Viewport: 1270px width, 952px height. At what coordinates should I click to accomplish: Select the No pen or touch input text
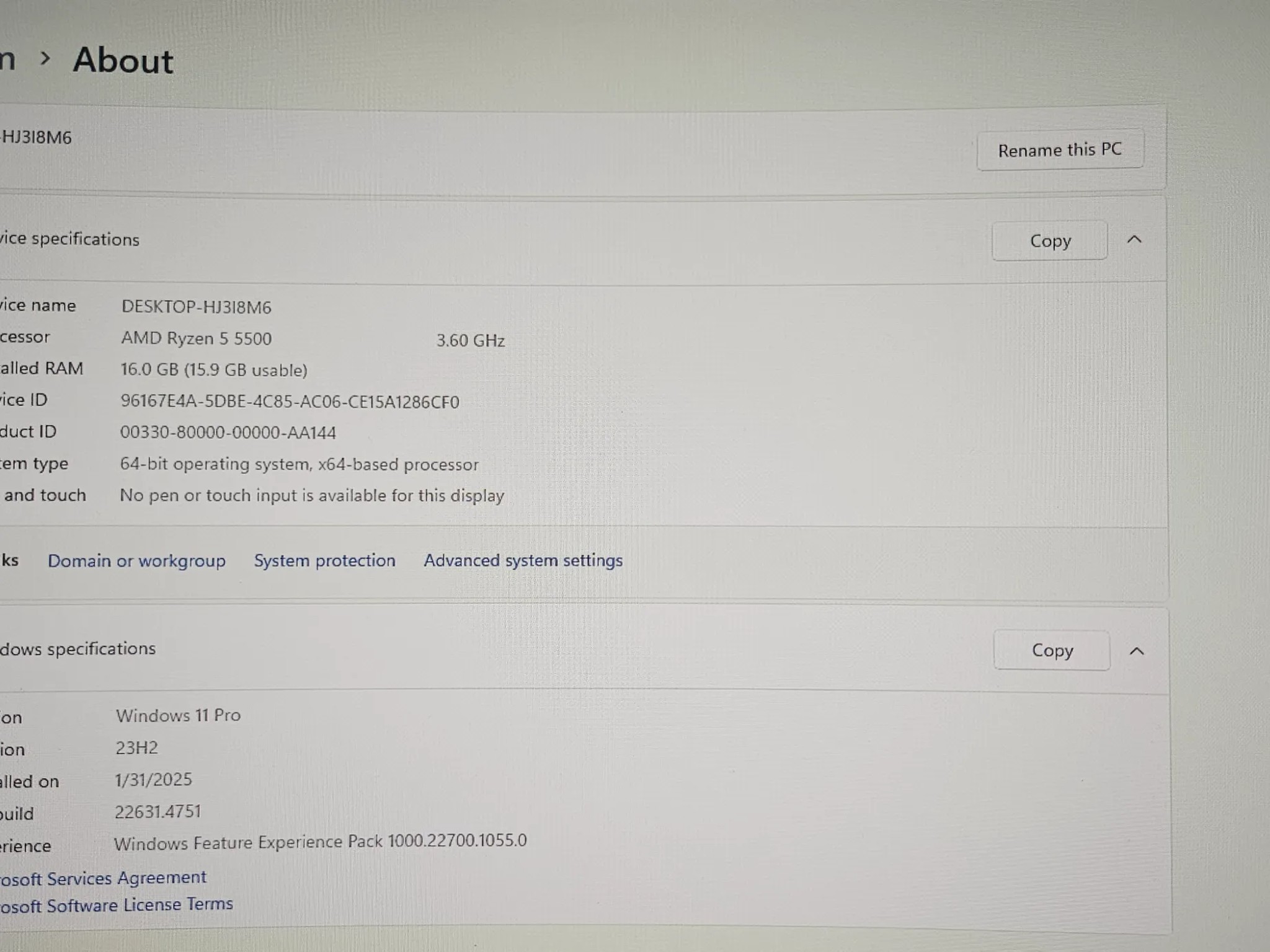click(x=312, y=496)
